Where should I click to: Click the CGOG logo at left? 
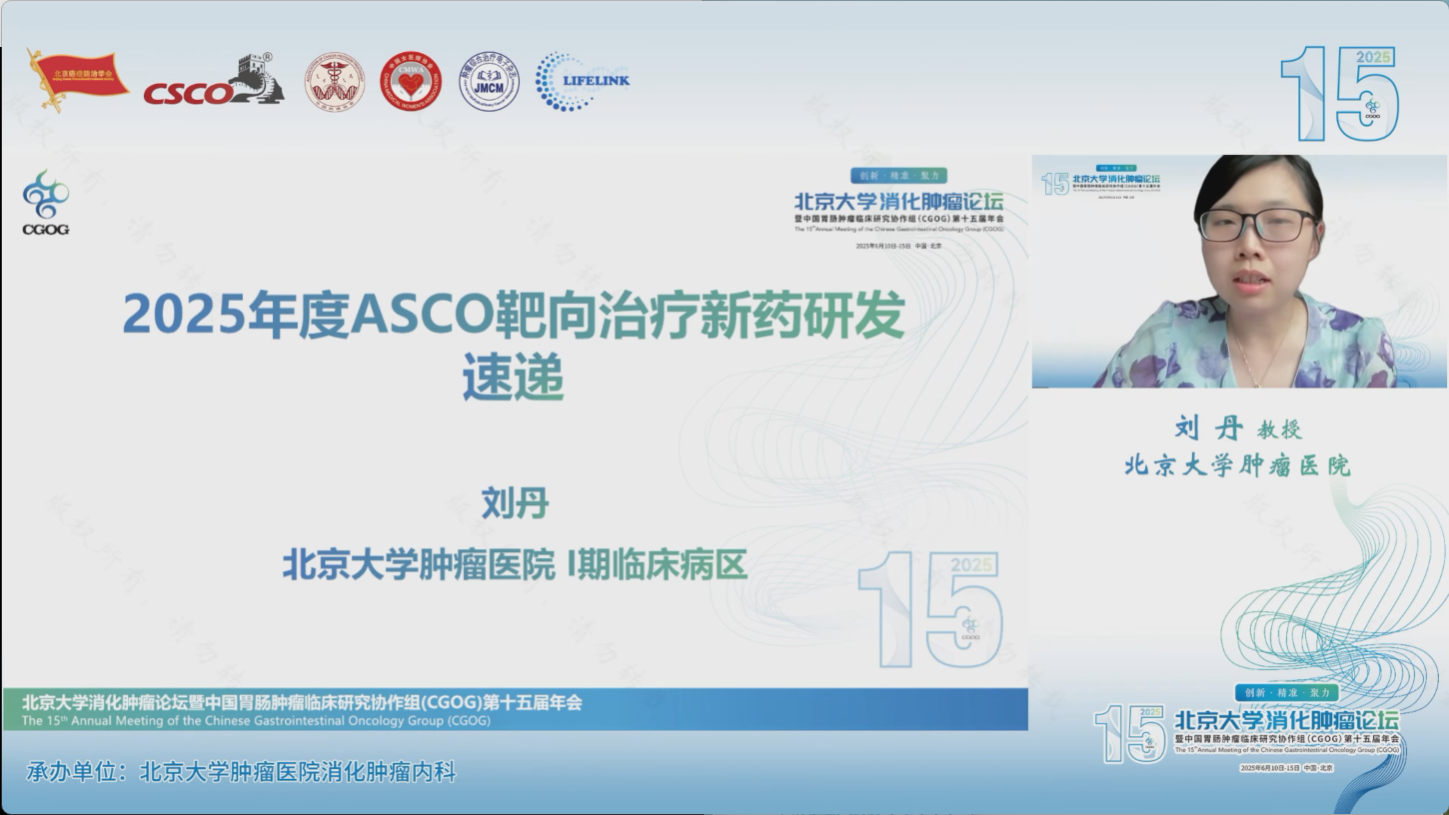[46, 202]
